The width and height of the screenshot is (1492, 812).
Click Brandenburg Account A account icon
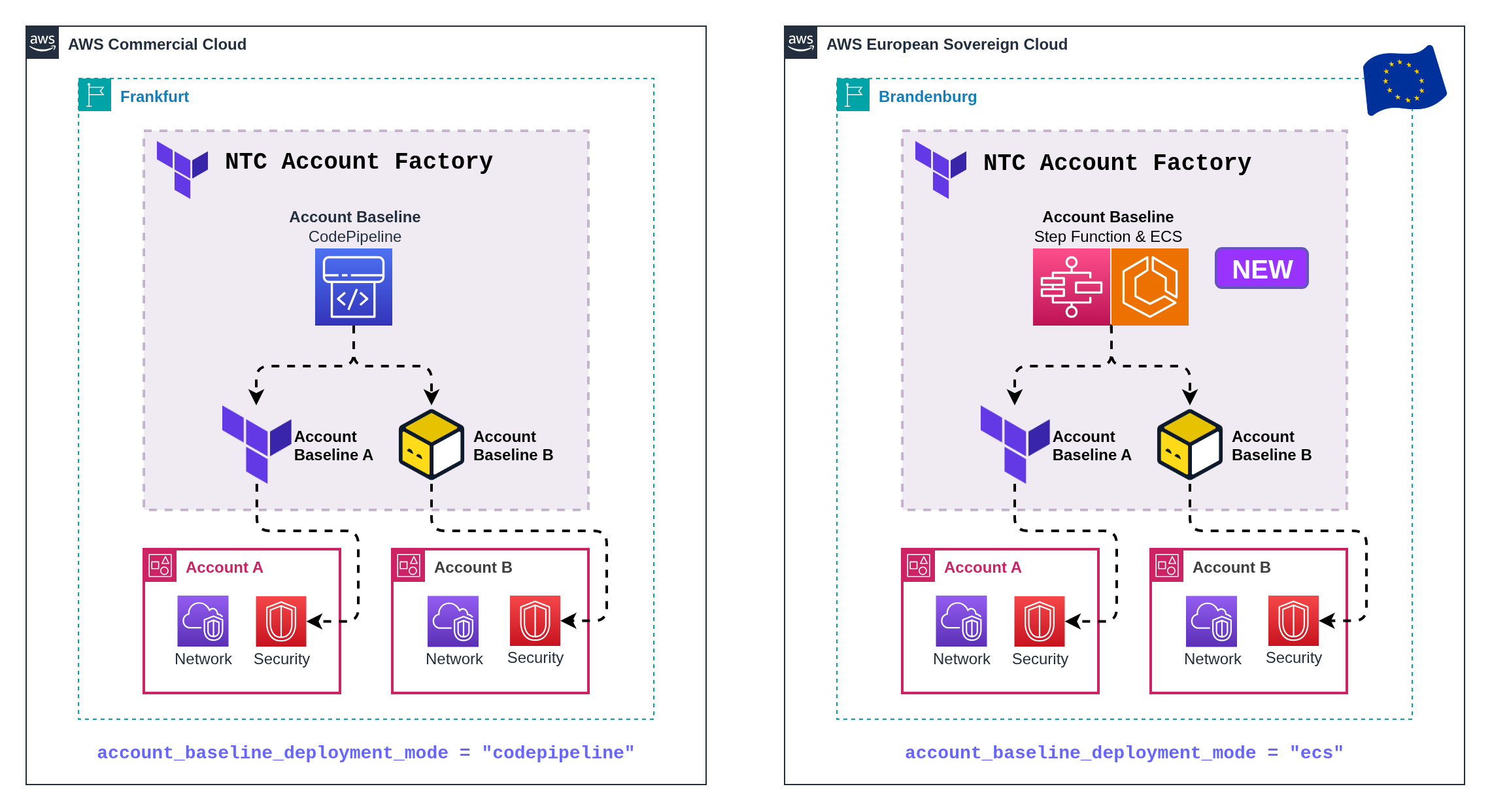tap(919, 566)
